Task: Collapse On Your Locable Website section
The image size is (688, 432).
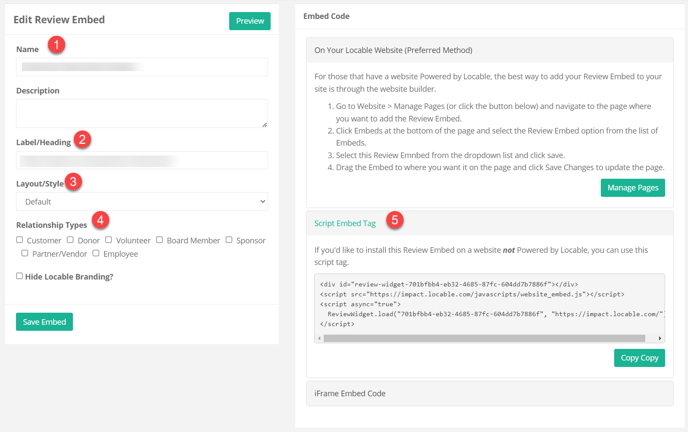Action: [490, 50]
